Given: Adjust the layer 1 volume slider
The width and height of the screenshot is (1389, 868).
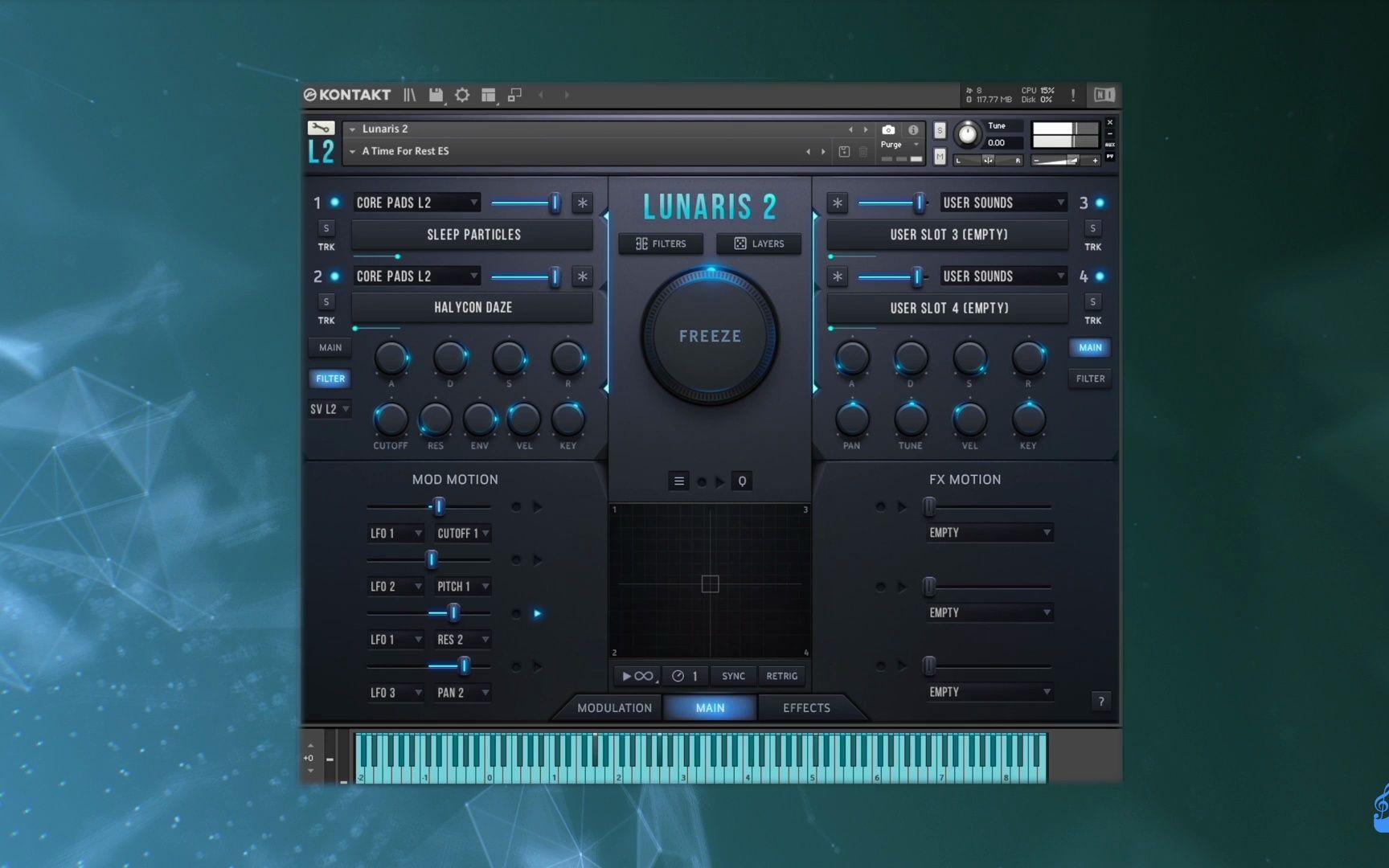Looking at the screenshot, I should point(554,203).
